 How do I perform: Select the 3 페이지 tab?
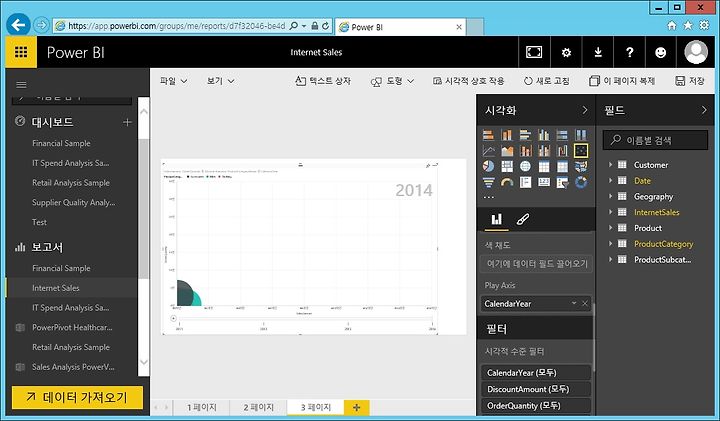(x=315, y=407)
